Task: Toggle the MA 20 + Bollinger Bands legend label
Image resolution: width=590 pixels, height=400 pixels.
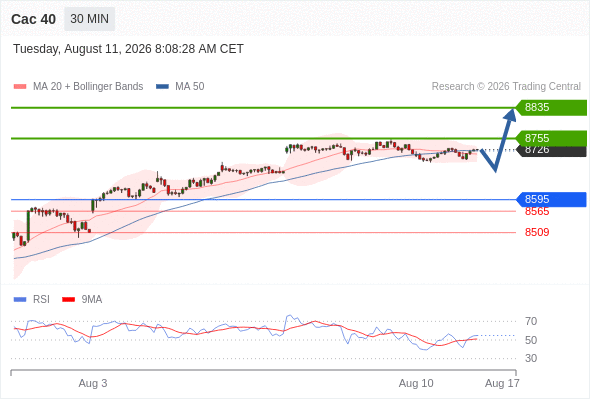Action: pyautogui.click(x=88, y=87)
